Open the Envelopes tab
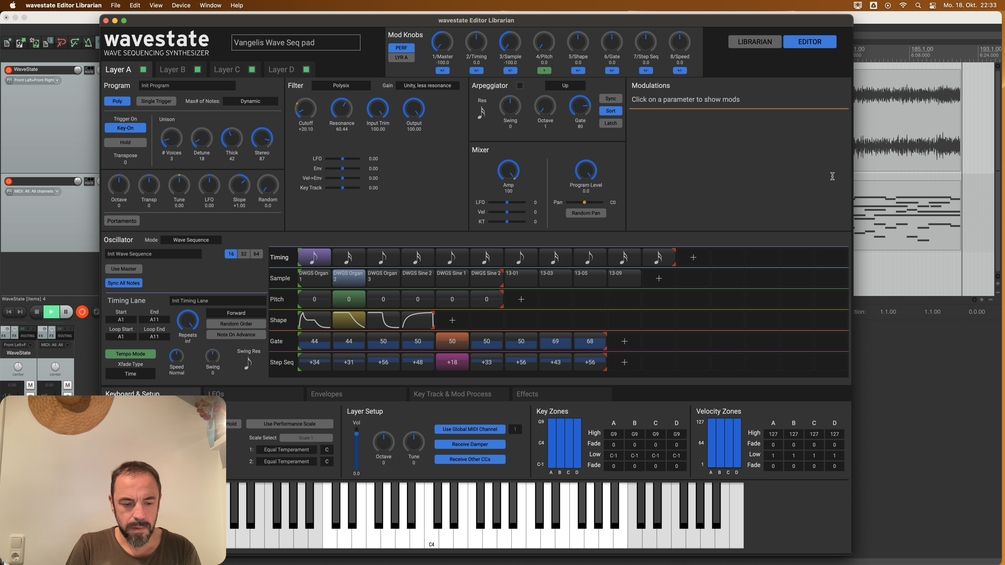 coord(327,394)
